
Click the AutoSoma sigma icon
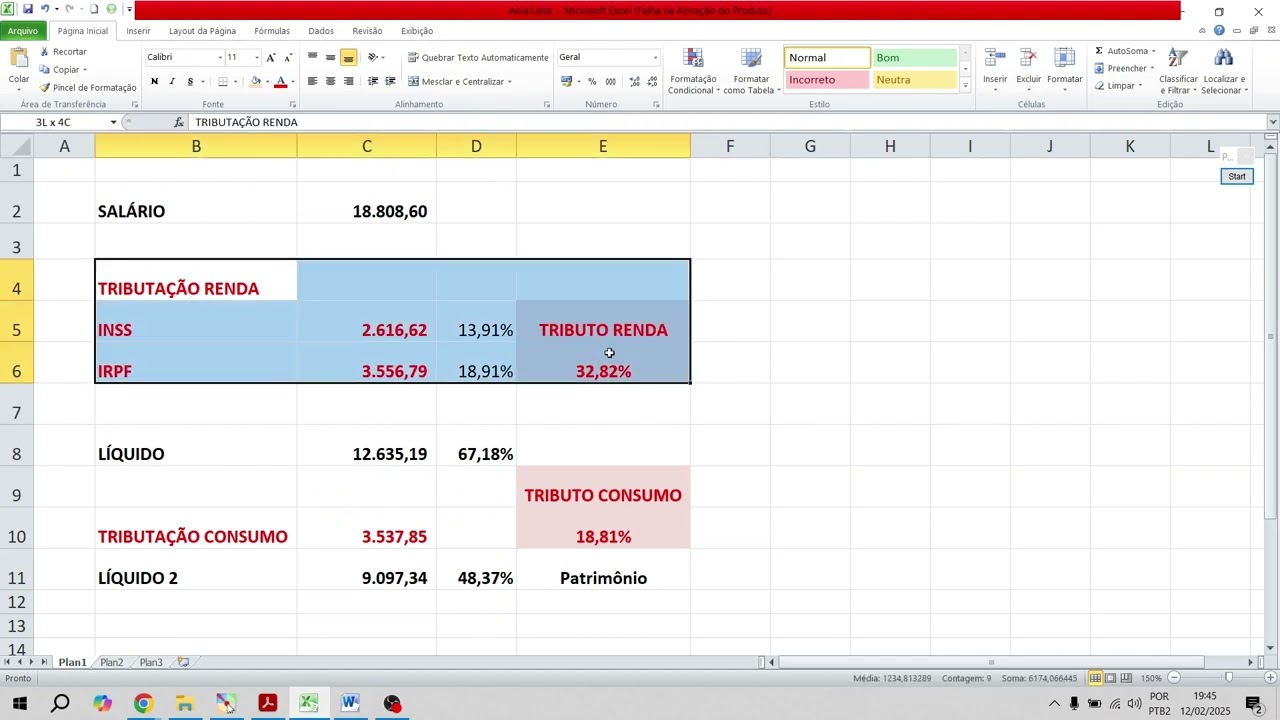click(1099, 51)
